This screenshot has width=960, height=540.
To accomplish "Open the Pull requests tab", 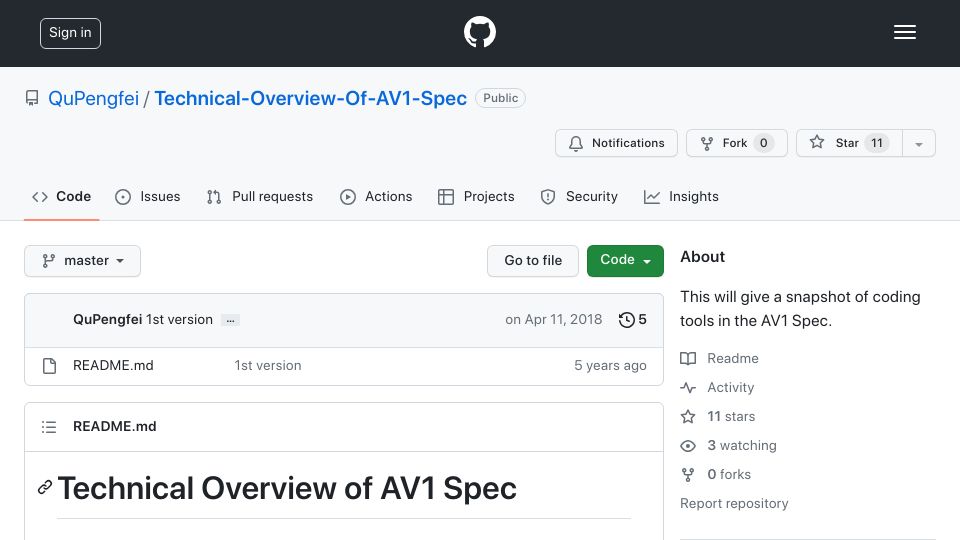I will point(260,197).
